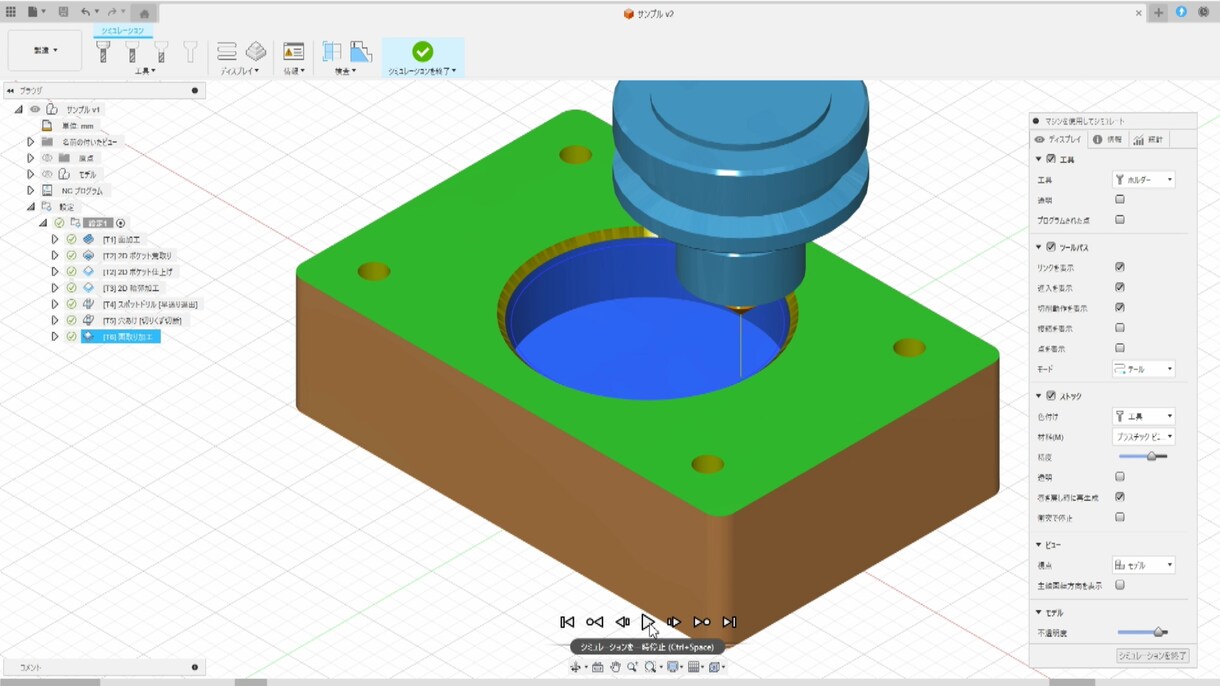Select the pan hand tool
This screenshot has height=686, width=1220.
615,667
